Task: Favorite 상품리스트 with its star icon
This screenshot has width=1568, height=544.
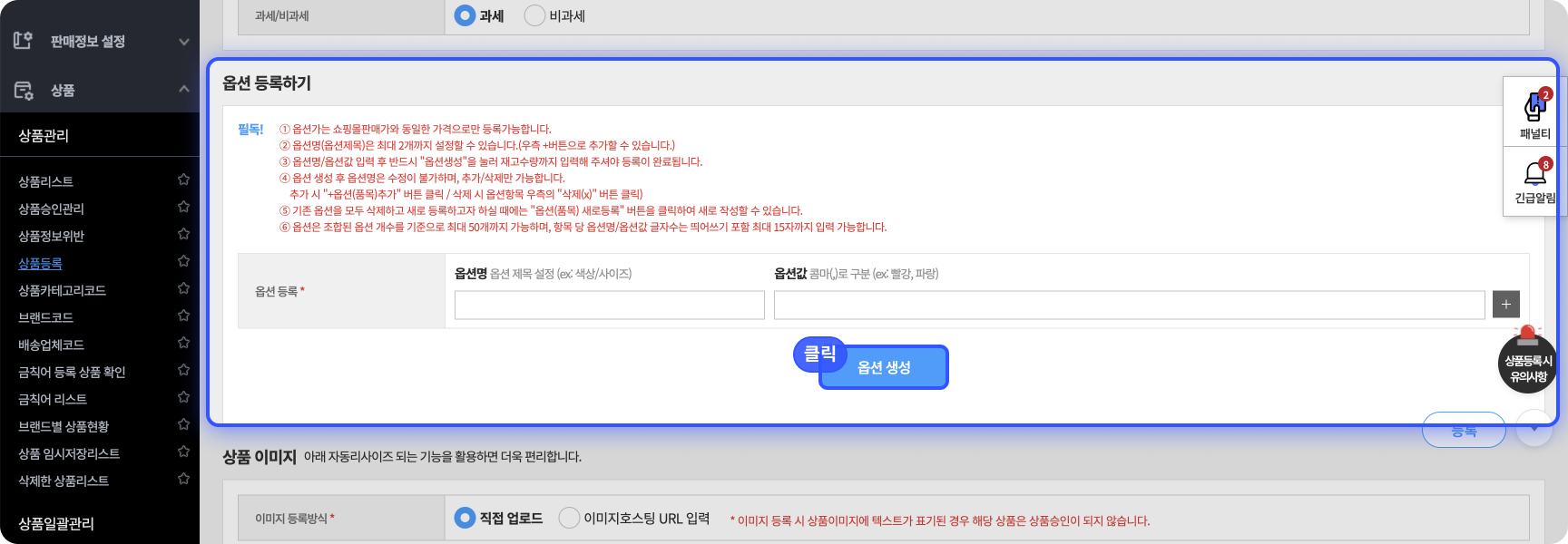Action: click(x=183, y=180)
